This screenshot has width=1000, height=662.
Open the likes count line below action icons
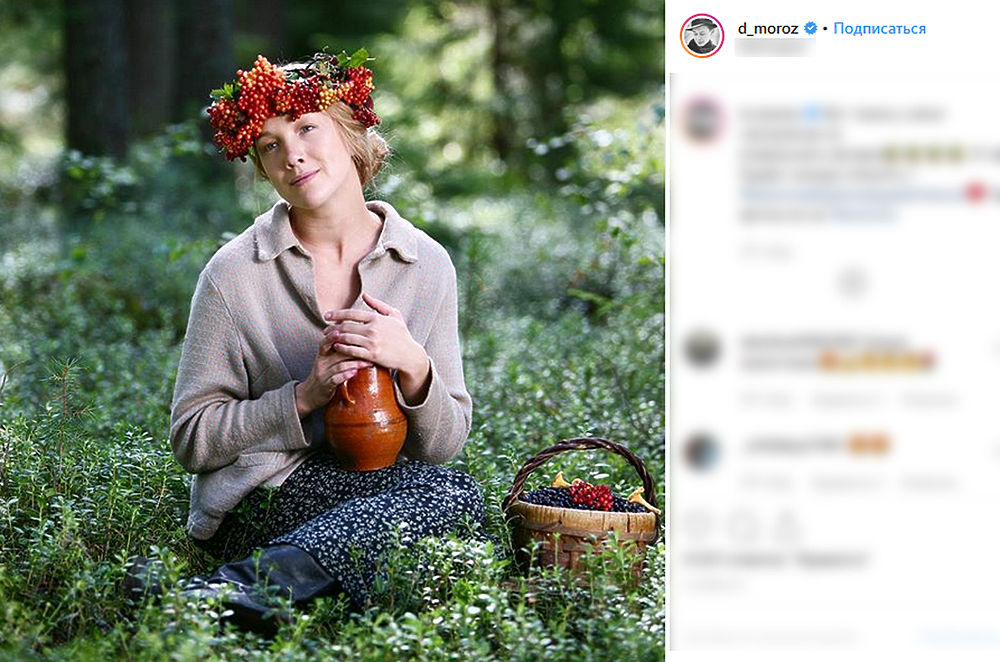776,559
